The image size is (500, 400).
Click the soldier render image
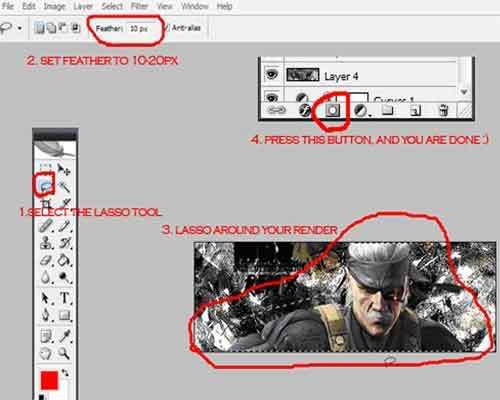[345, 297]
